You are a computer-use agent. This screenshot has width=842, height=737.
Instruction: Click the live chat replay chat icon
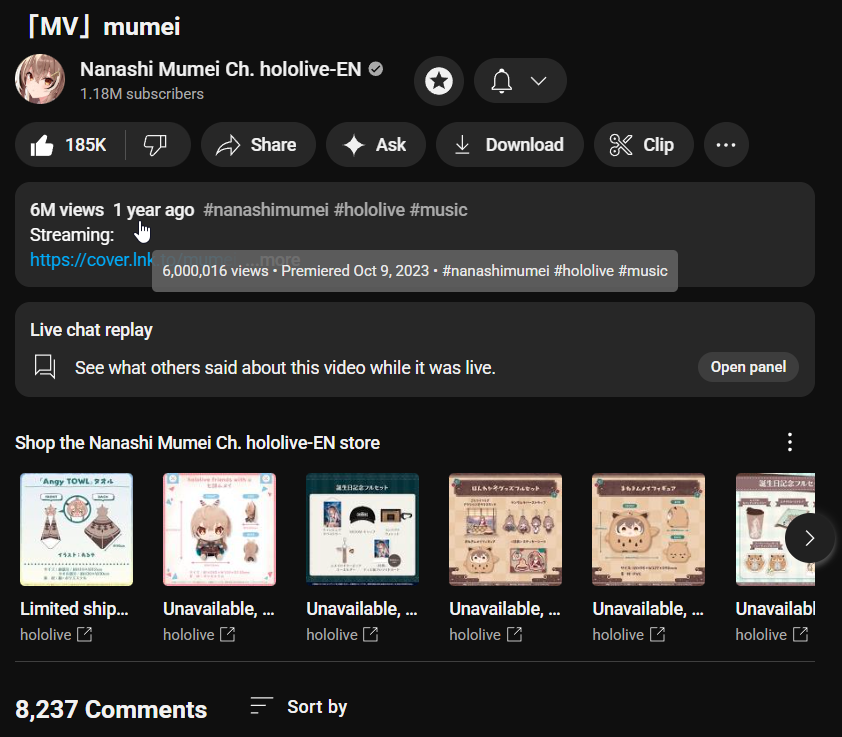45,367
